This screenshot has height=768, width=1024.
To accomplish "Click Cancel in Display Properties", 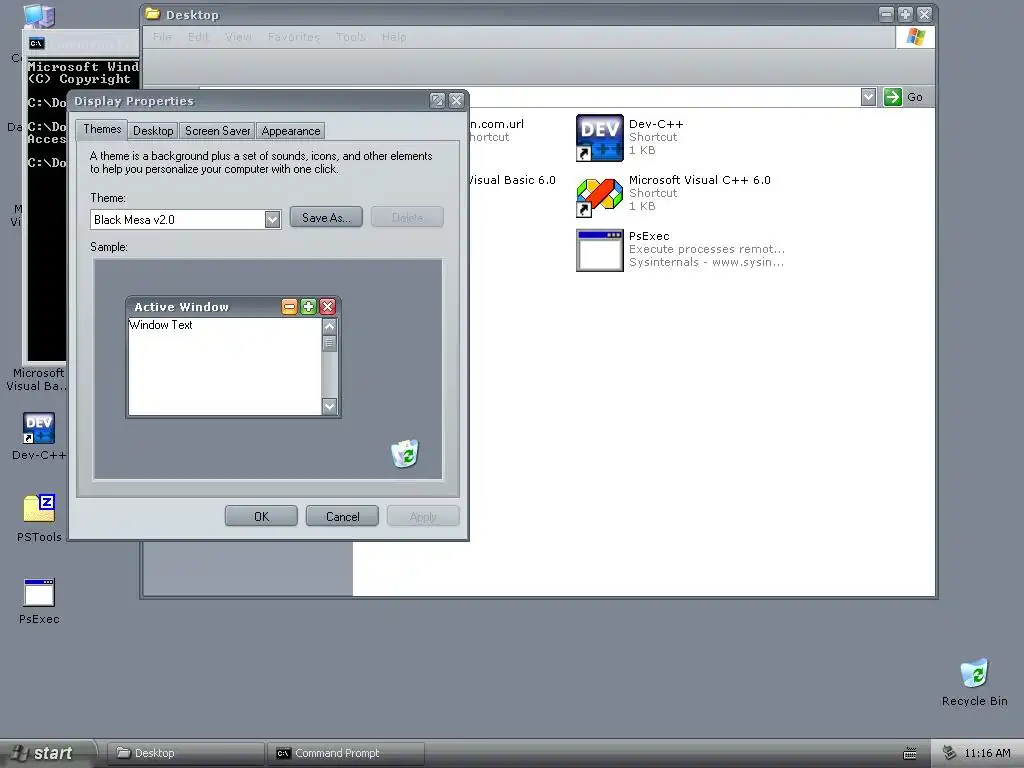I will coord(342,517).
